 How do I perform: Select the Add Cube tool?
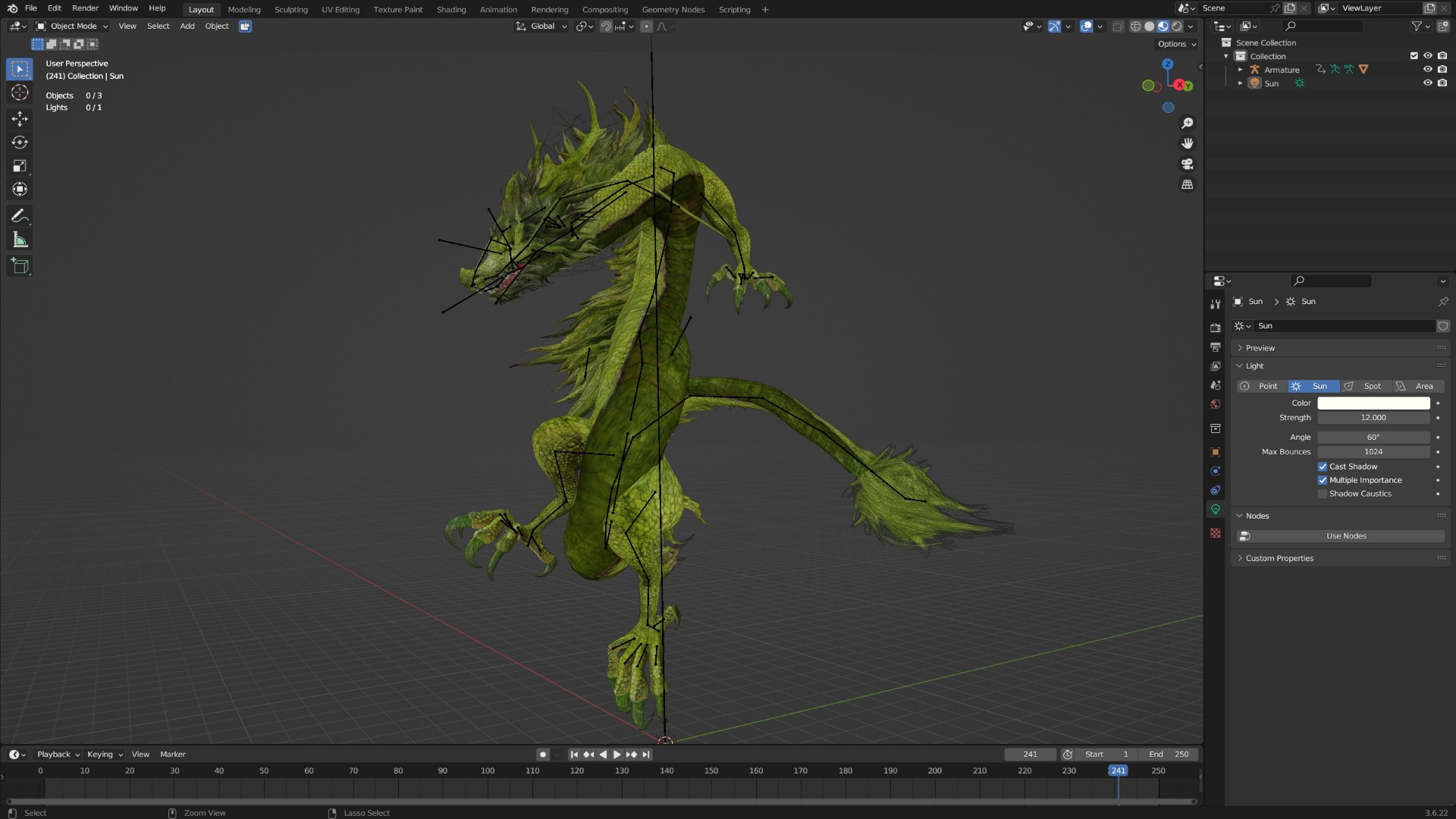point(20,266)
